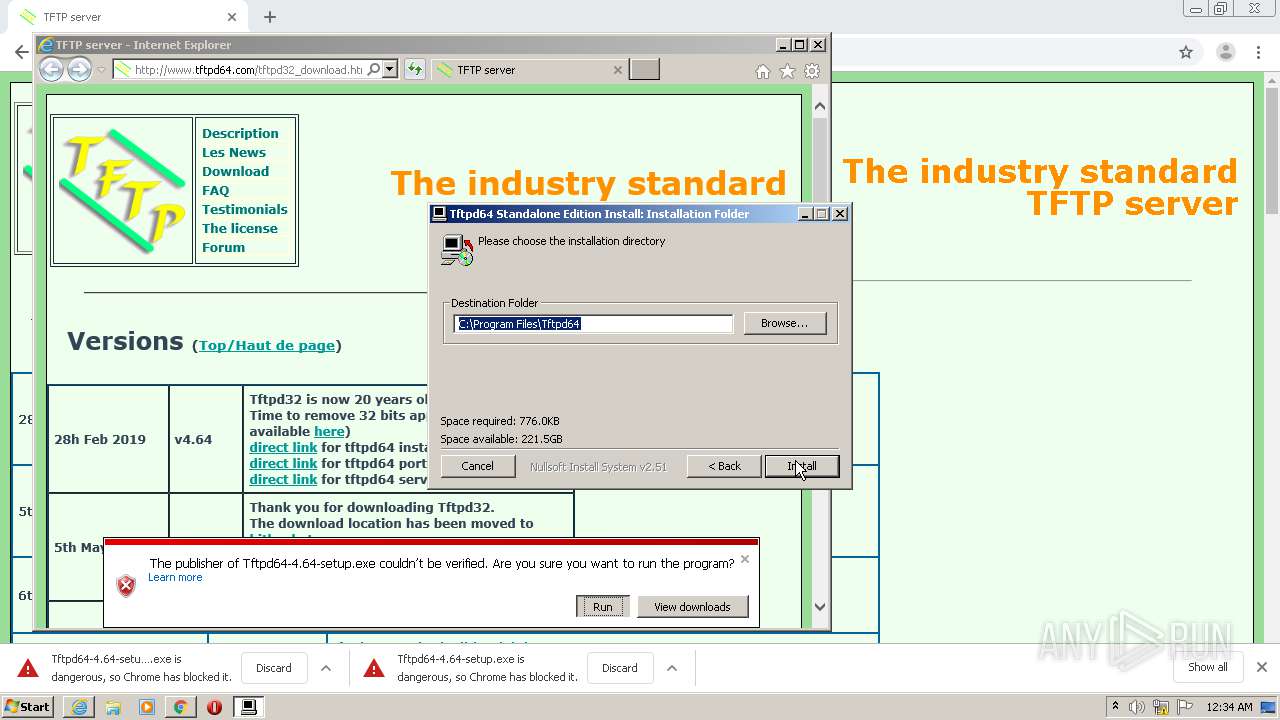Open the Download navigation link

(235, 171)
